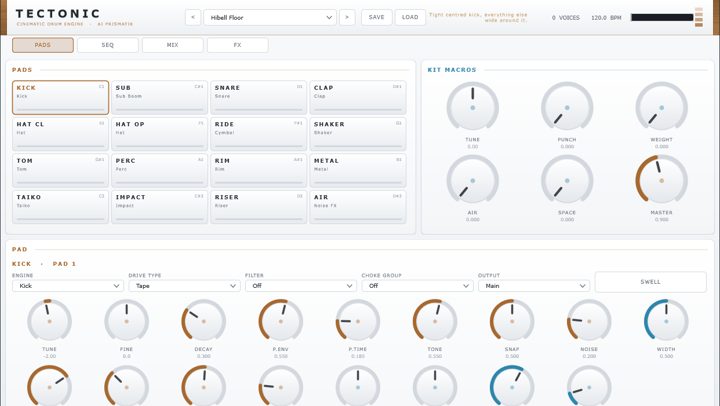Select the CLAP pad
The height and width of the screenshot is (406, 720).
(x=358, y=97)
